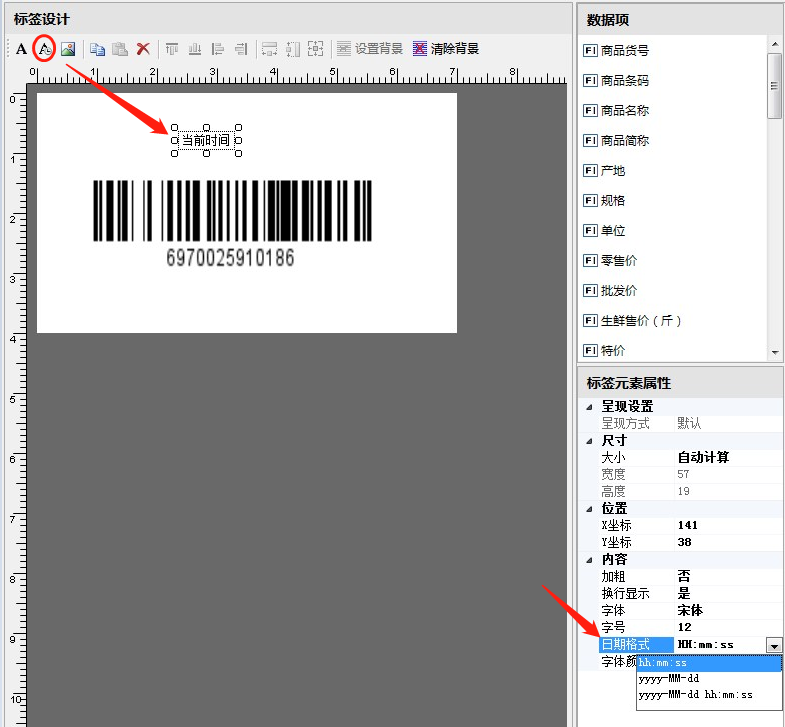785x727 pixels.
Task: Align elements to right edge
Action: [241, 49]
